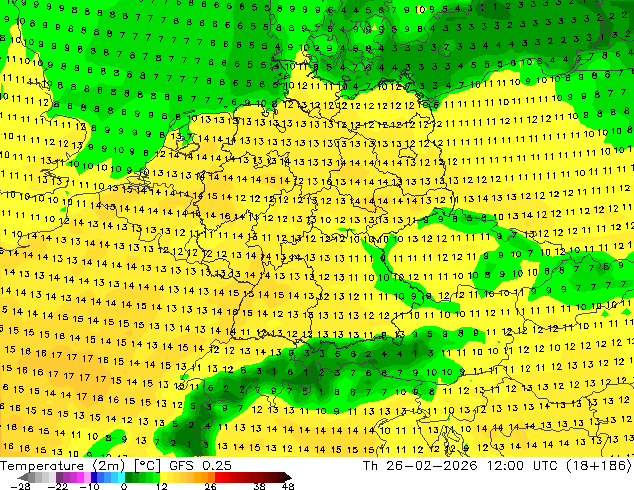Click the "-10" legend value

coord(89,486)
